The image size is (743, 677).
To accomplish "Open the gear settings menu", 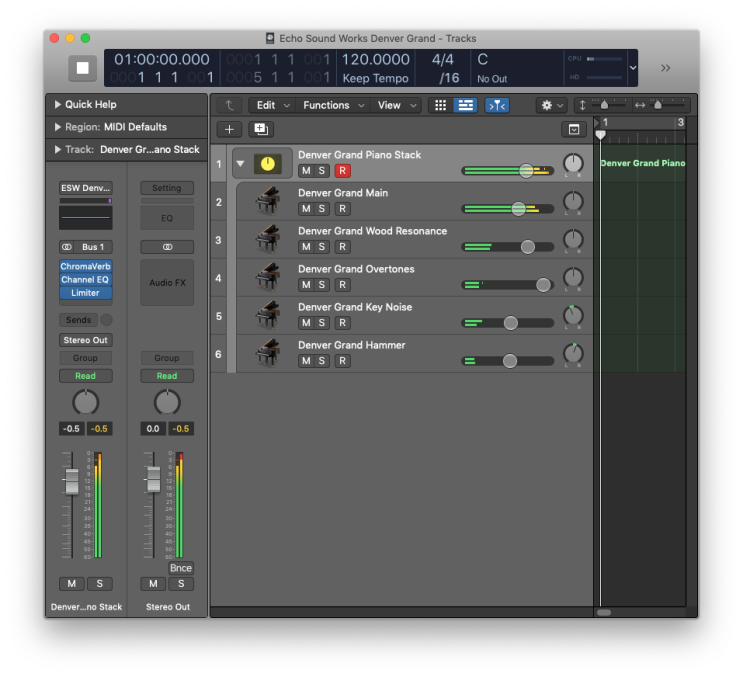I will (x=552, y=105).
